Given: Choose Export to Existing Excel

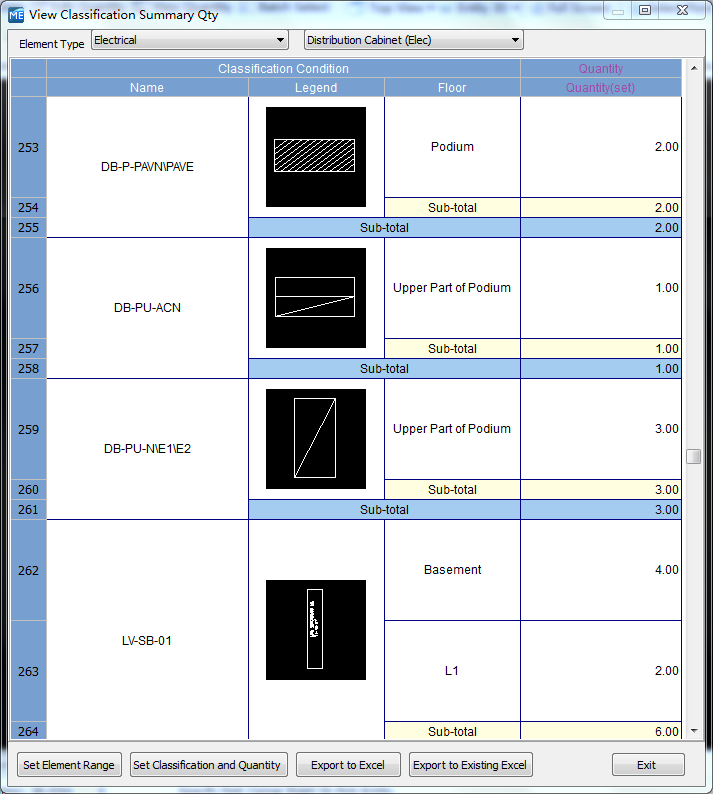Looking at the screenshot, I should point(470,765).
